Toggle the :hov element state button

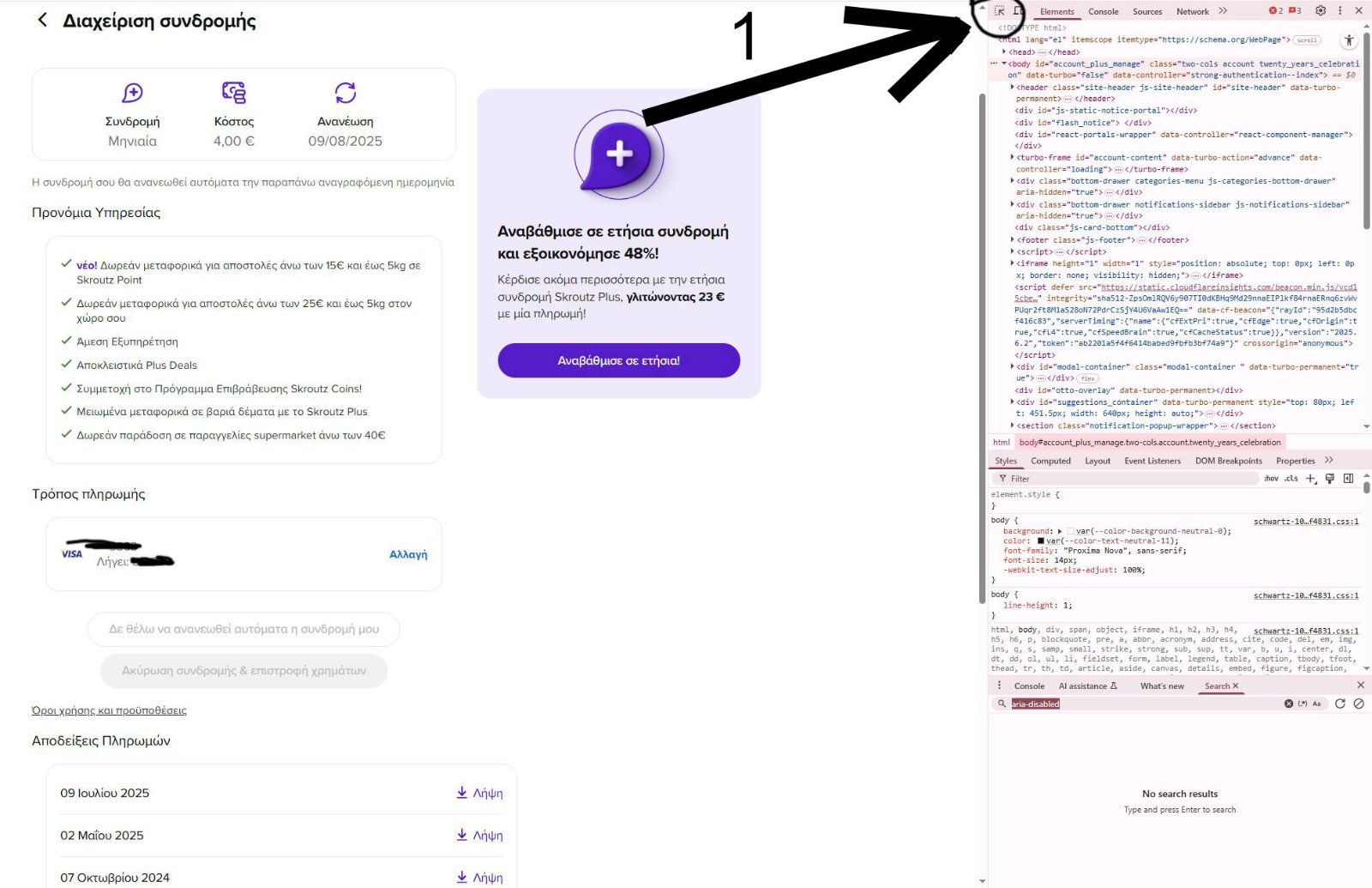pyautogui.click(x=1271, y=479)
